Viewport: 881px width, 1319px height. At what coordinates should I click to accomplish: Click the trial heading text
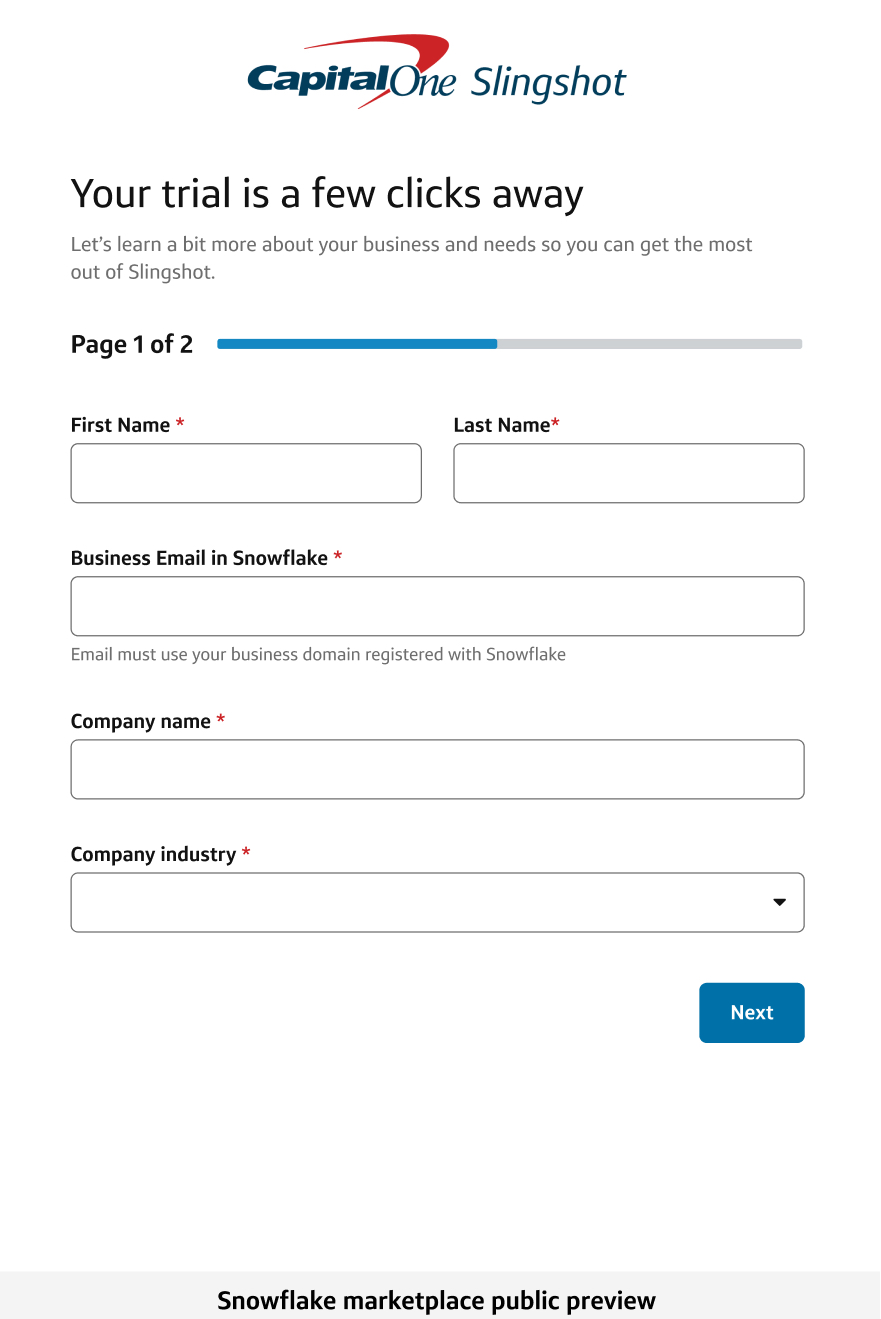tap(326, 193)
